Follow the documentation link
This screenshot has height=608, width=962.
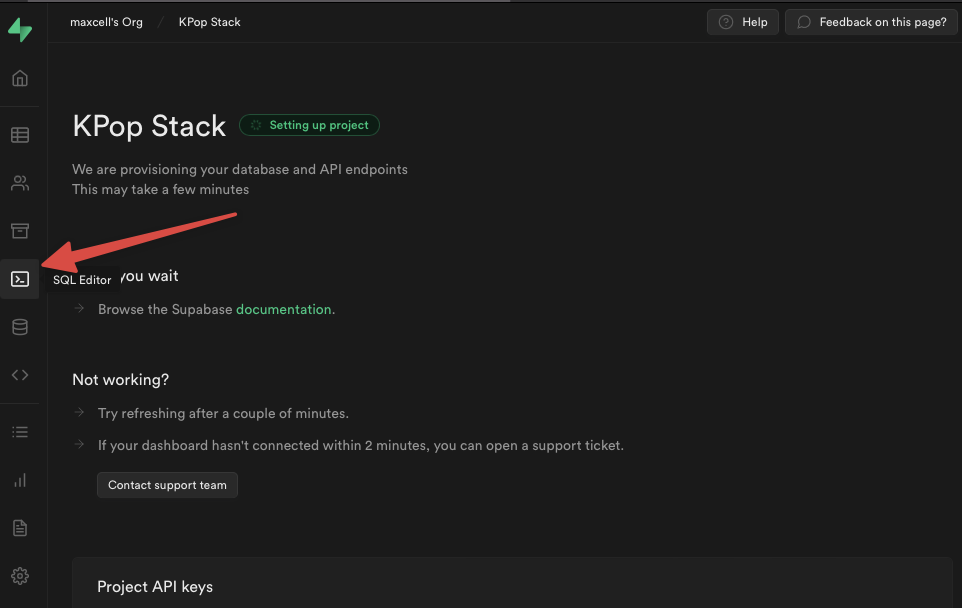283,309
